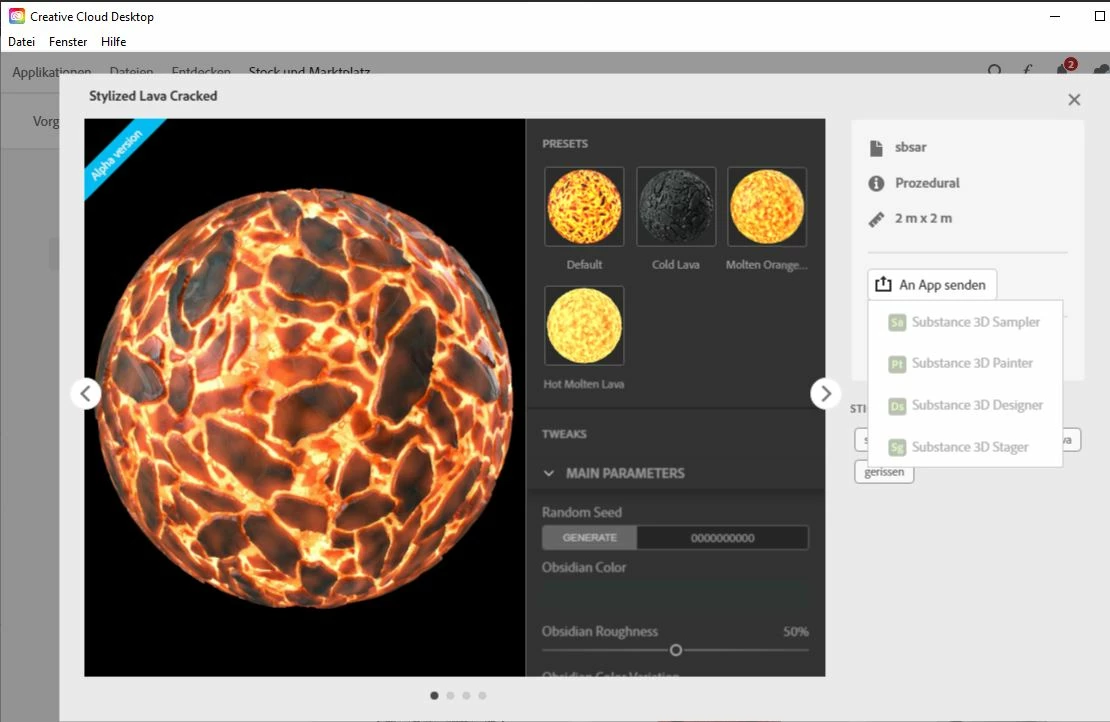Click the sbsar file type icon
The image size is (1110, 722).
[876, 148]
